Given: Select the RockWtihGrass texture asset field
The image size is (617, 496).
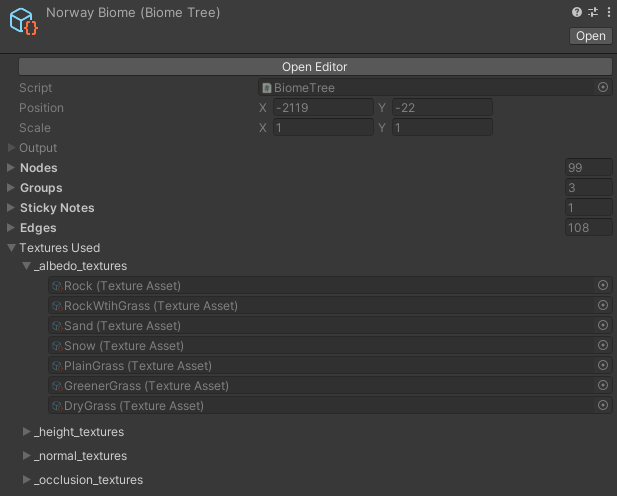Looking at the screenshot, I should 330,305.
